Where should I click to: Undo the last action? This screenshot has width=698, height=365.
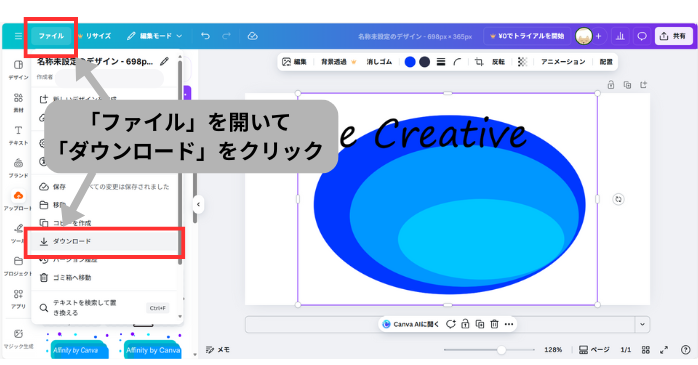click(x=205, y=36)
